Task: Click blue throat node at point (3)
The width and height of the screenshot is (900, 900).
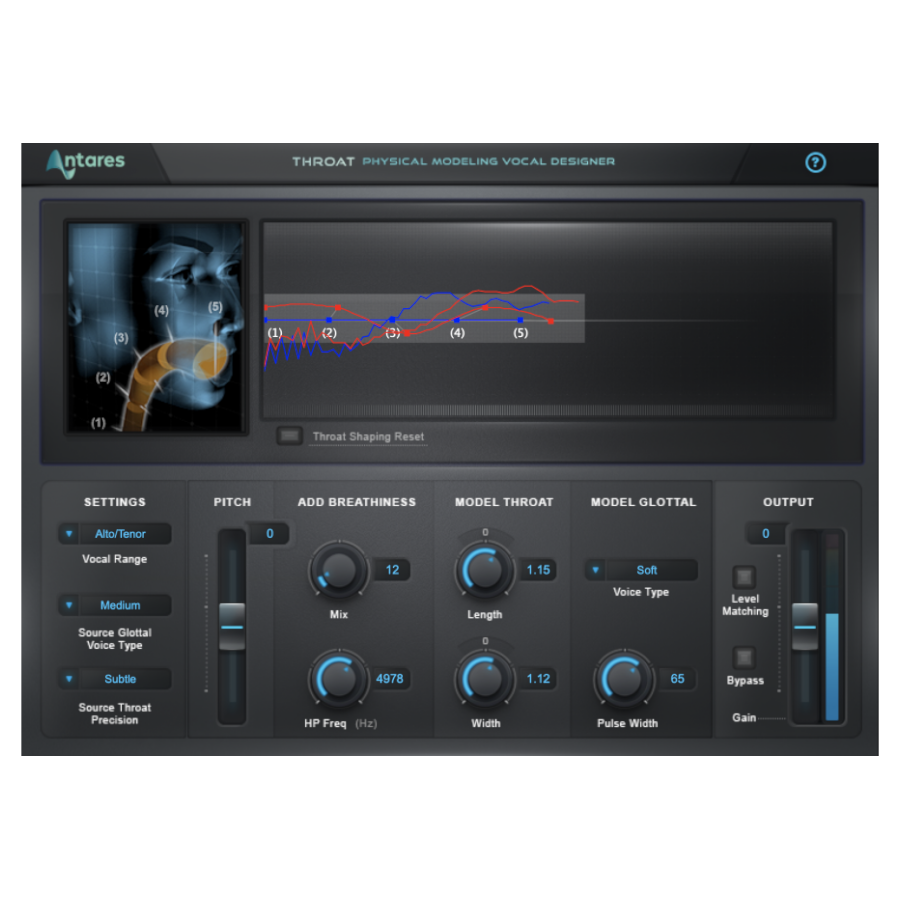Action: pos(393,319)
